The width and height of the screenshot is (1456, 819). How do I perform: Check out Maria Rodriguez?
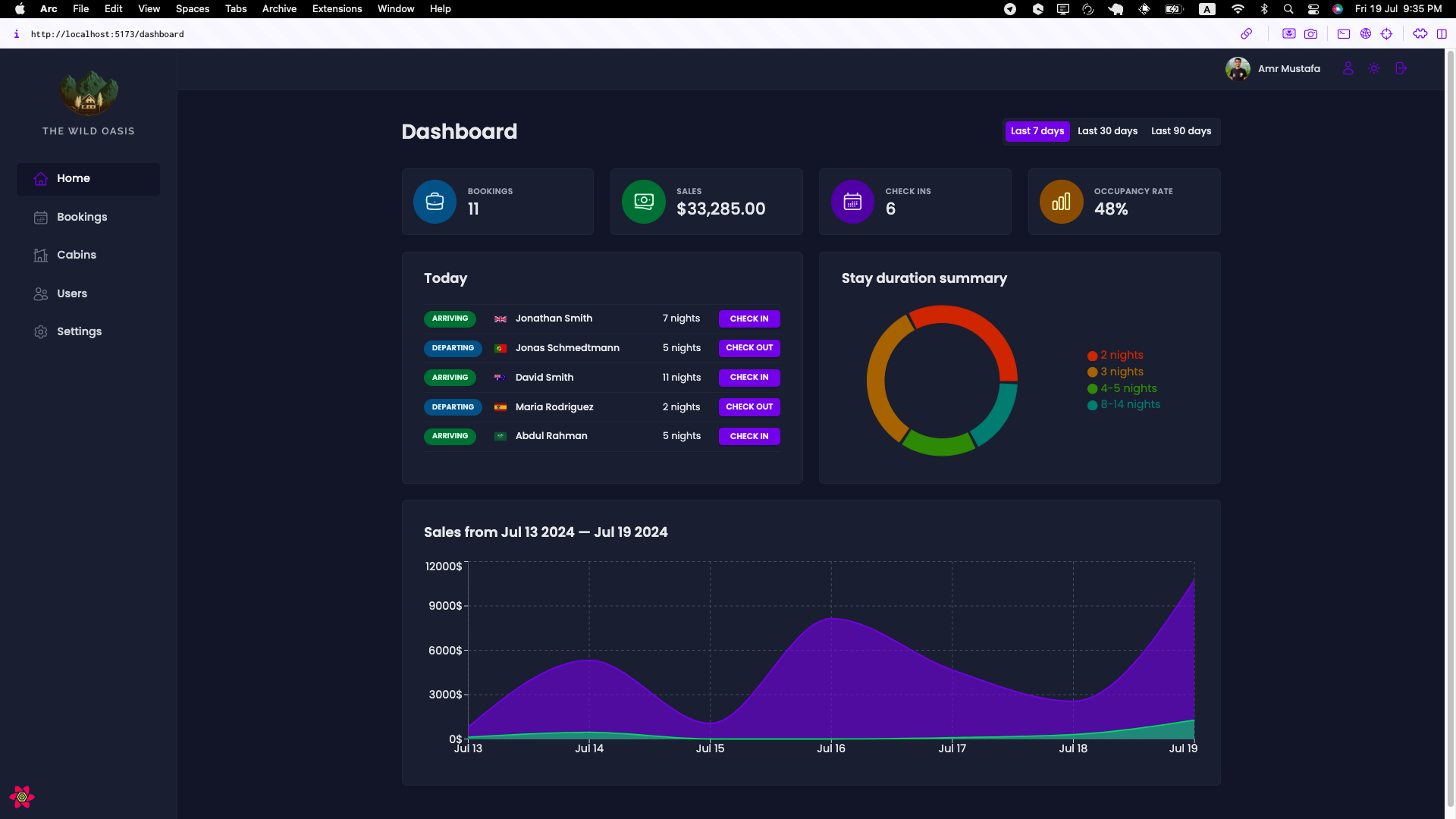coord(748,407)
